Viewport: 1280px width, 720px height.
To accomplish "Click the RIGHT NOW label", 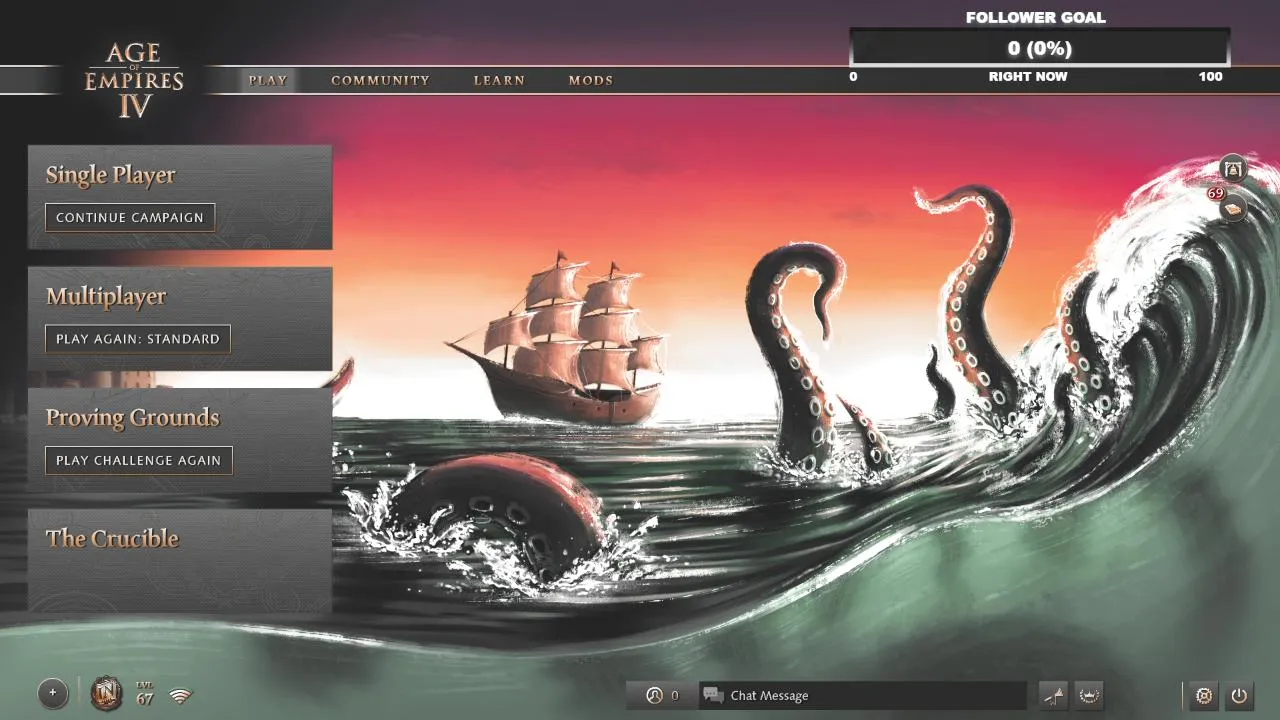I will click(x=1028, y=76).
